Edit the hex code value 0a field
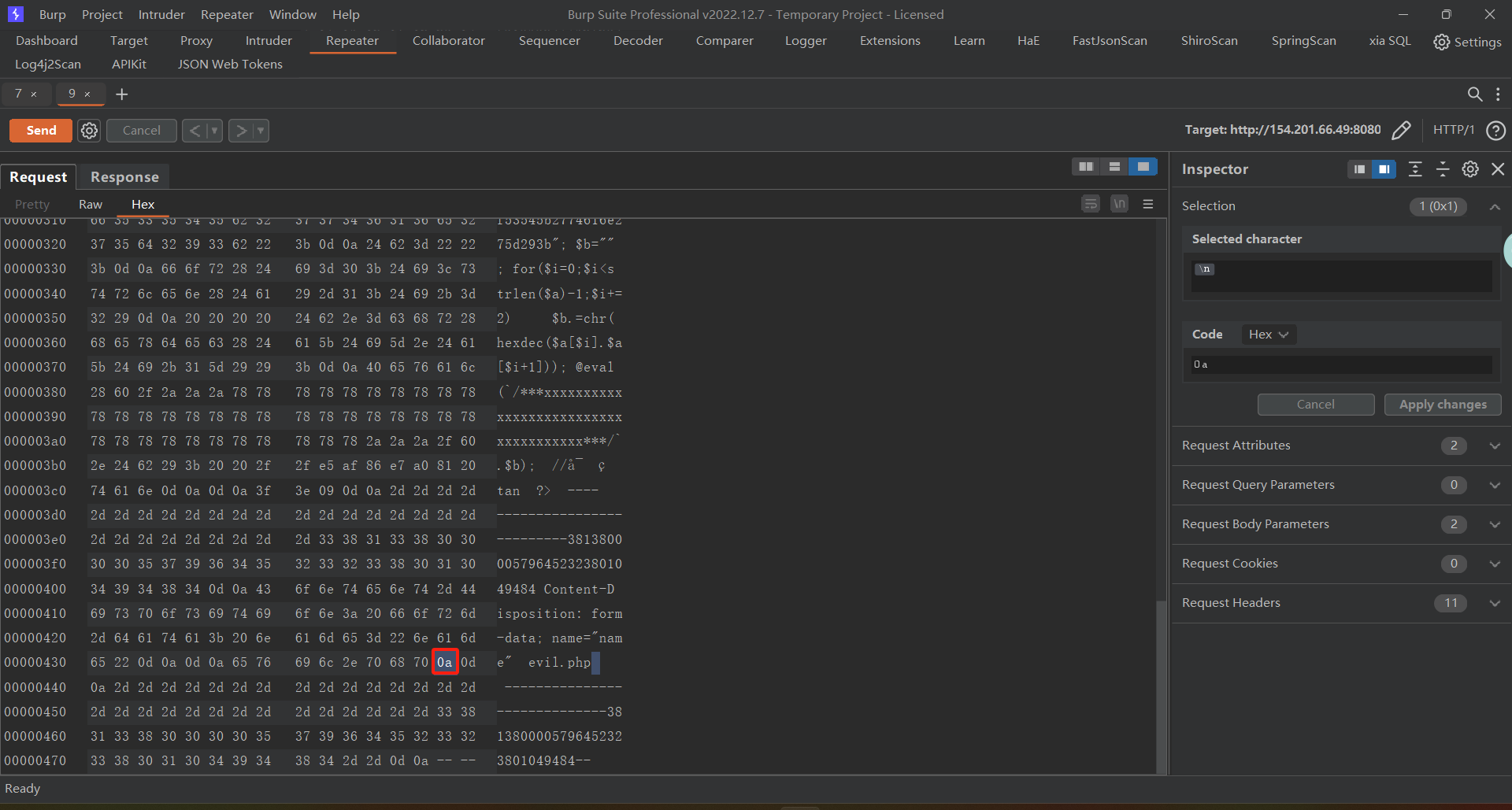 (1342, 364)
